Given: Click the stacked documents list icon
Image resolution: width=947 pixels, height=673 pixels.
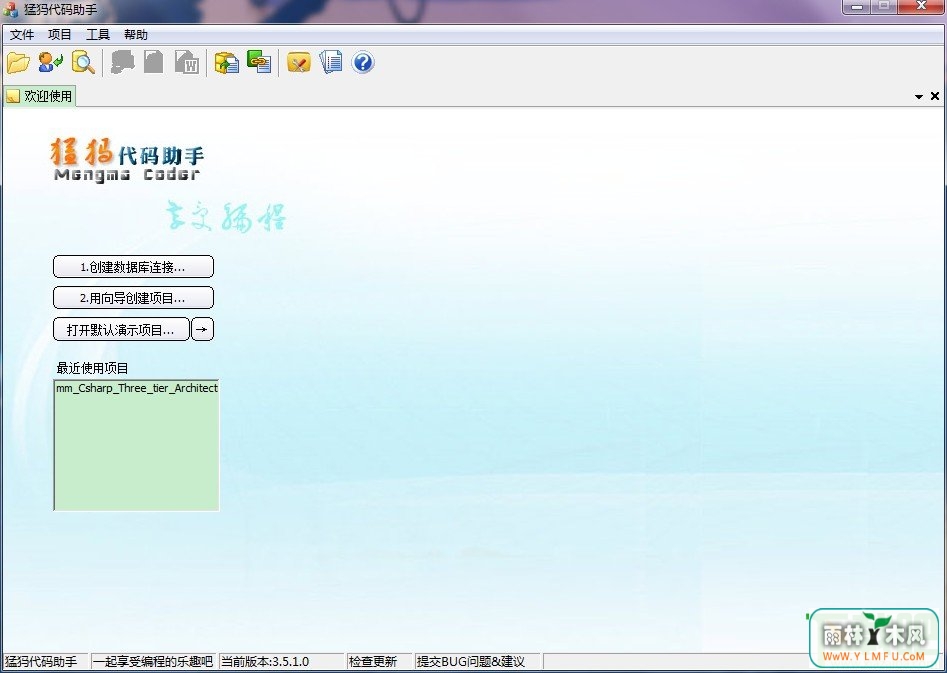Looking at the screenshot, I should pyautogui.click(x=331, y=62).
